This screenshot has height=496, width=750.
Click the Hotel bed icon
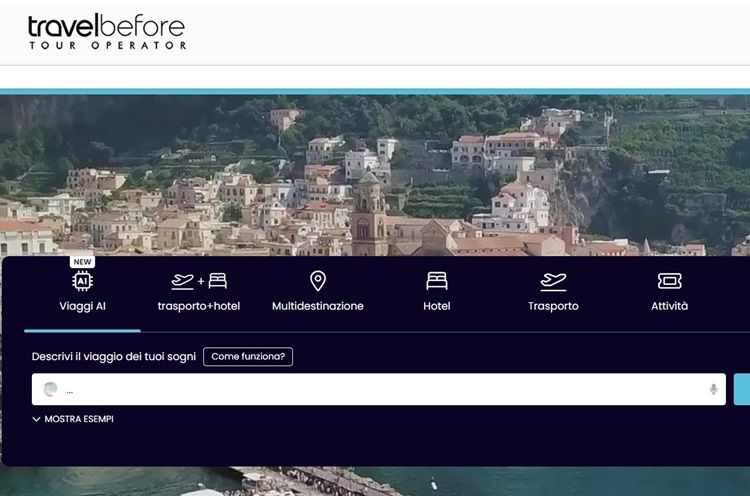click(x=436, y=281)
